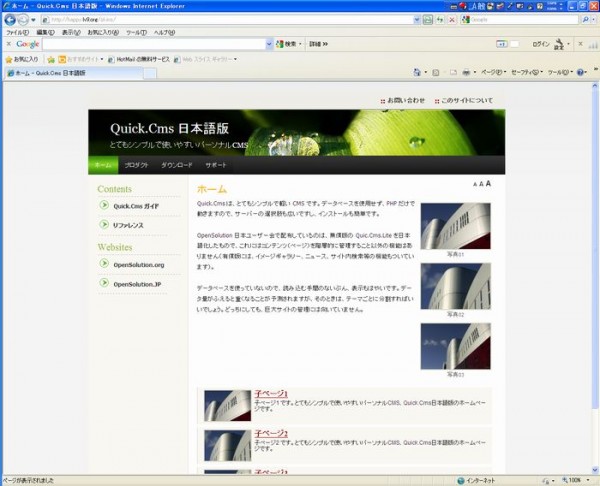Screen dimensions: 600x486
Task: Open the File (ファイル) menu
Action: click(x=17, y=32)
